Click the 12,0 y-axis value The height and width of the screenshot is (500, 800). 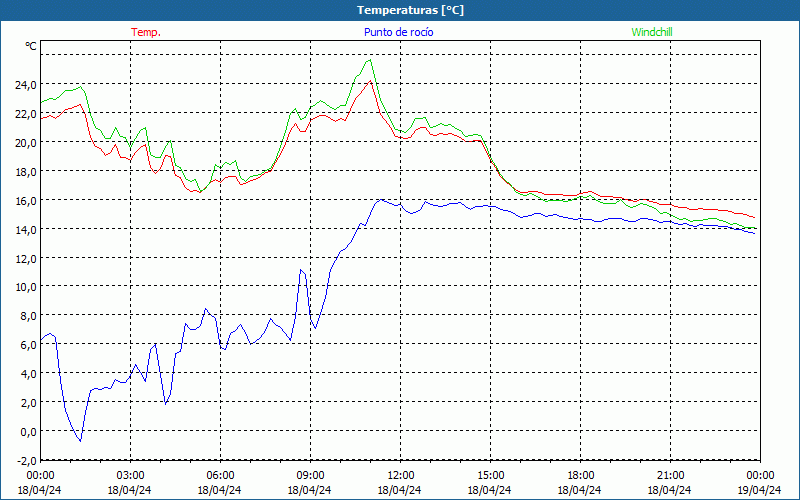(26, 258)
